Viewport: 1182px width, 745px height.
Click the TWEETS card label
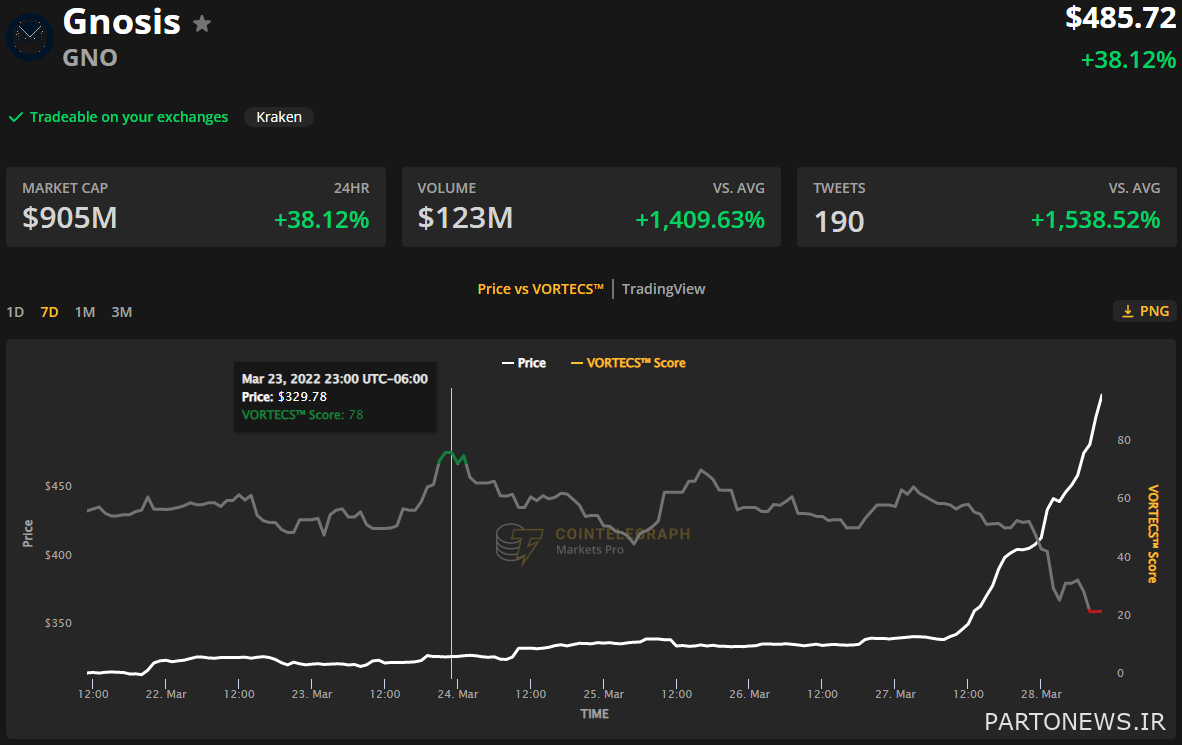click(839, 188)
